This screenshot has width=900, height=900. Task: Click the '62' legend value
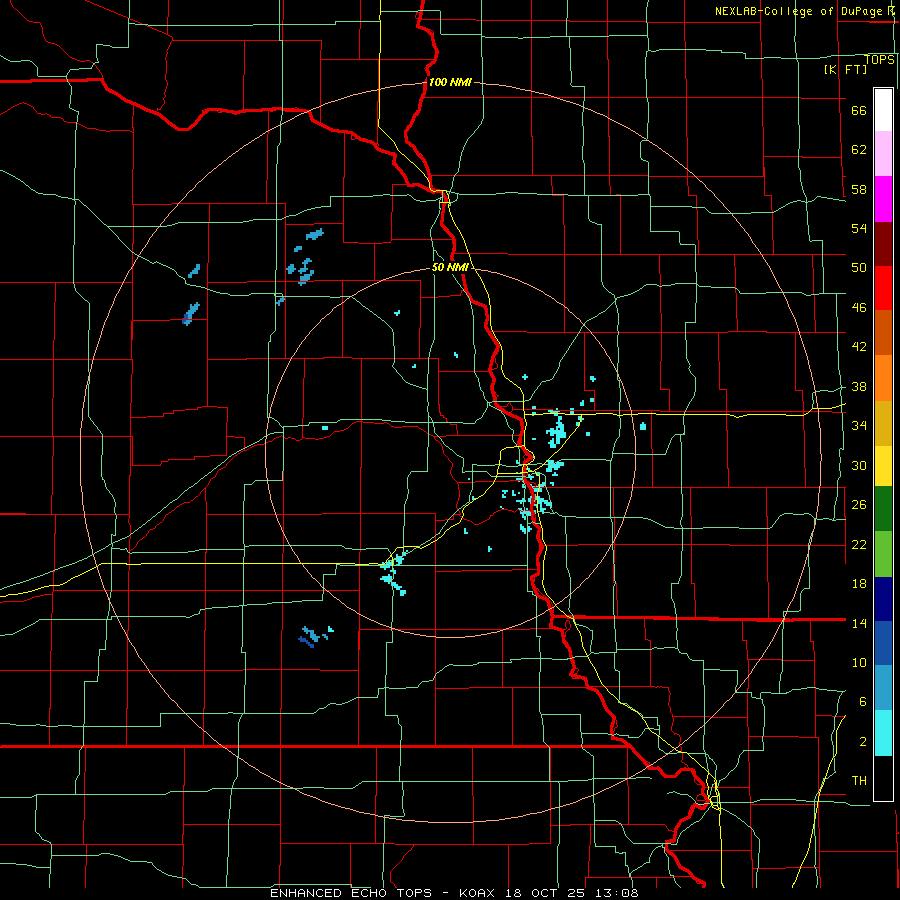(x=859, y=150)
